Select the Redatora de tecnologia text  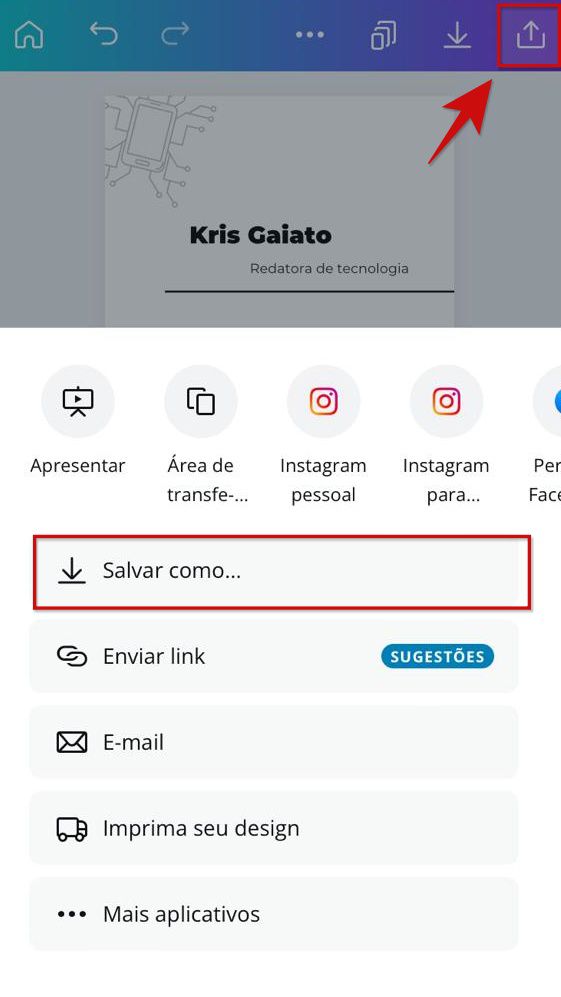coord(329,268)
